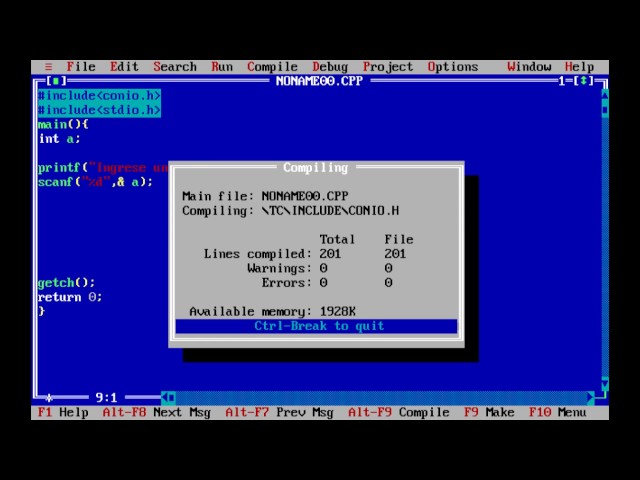Viewport: 640px width, 480px height.
Task: Click the horizontal scrollbar left arrow
Action: (165, 397)
